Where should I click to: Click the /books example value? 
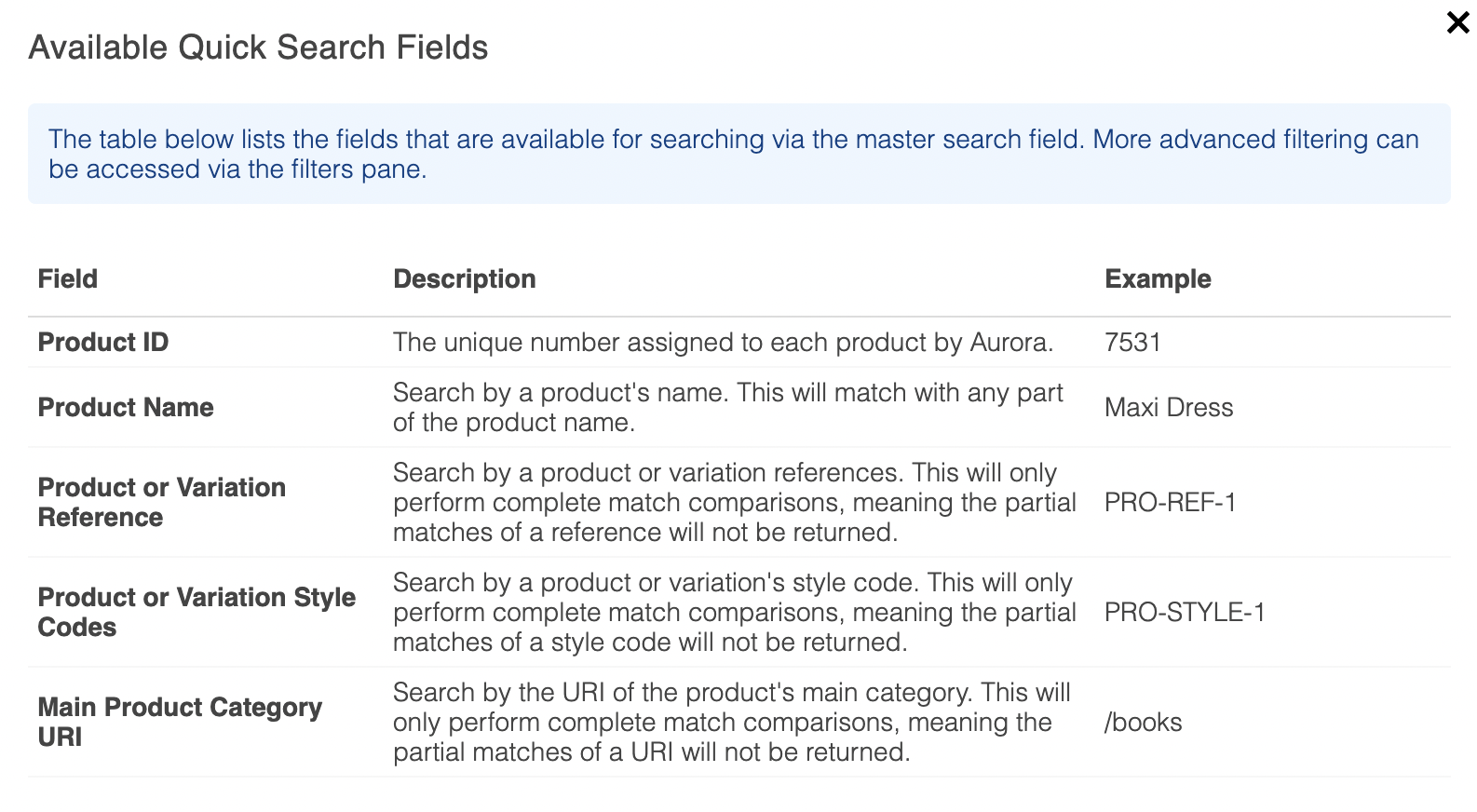[x=1143, y=723]
